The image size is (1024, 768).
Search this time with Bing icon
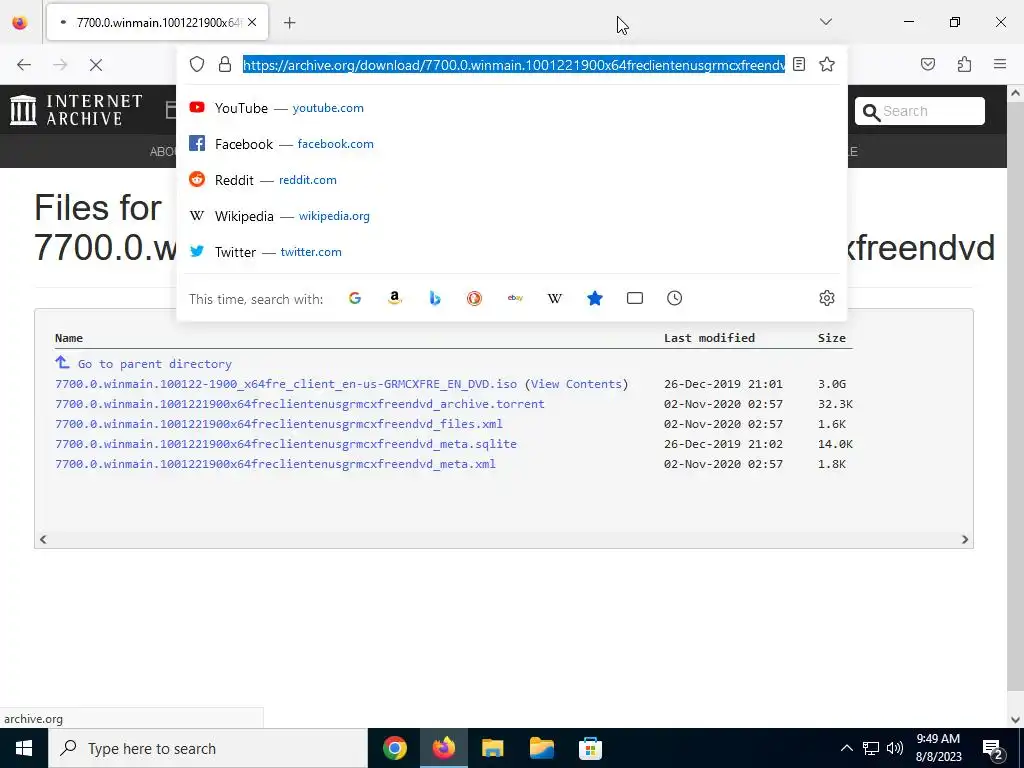click(435, 298)
